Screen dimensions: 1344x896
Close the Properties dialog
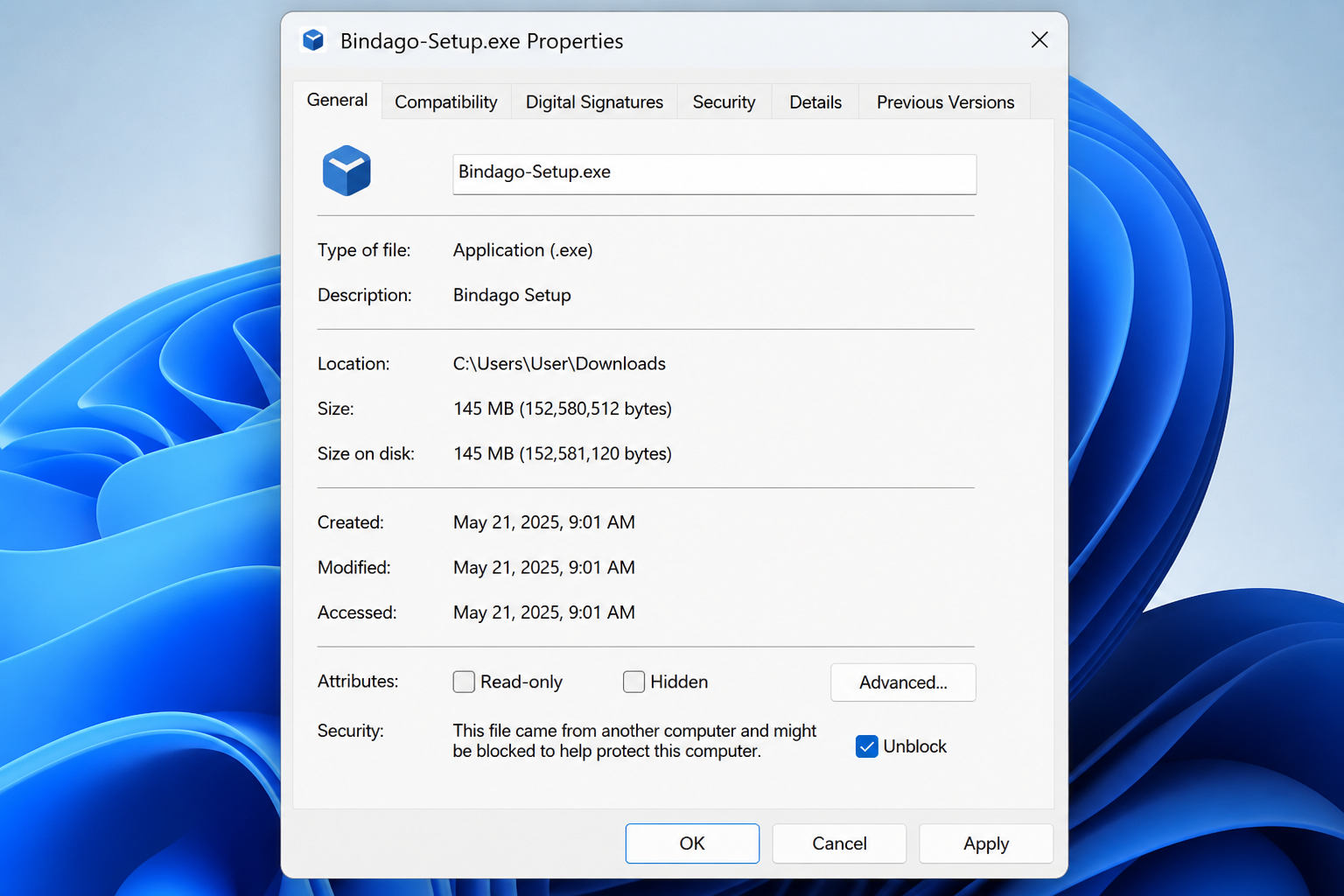pos(1039,40)
